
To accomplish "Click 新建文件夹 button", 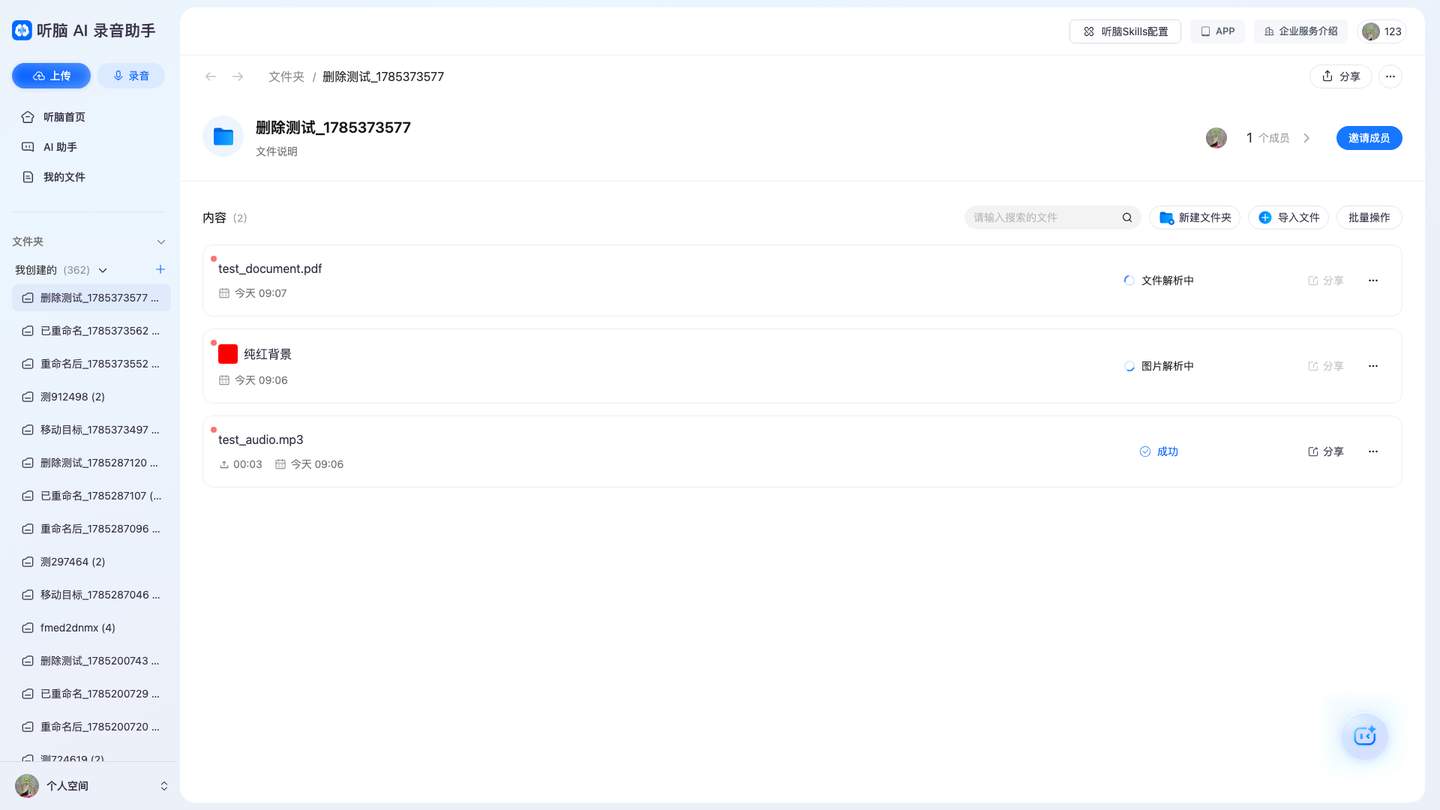I will pyautogui.click(x=1195, y=217).
